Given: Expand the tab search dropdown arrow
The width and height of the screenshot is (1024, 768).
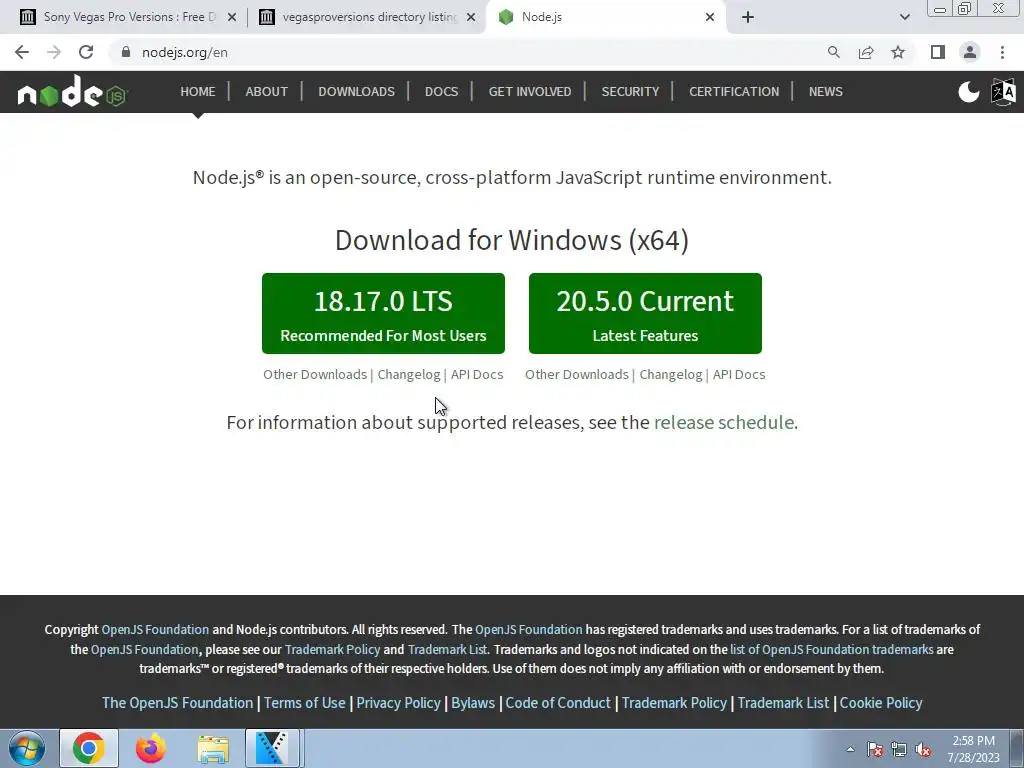Looking at the screenshot, I should point(904,17).
